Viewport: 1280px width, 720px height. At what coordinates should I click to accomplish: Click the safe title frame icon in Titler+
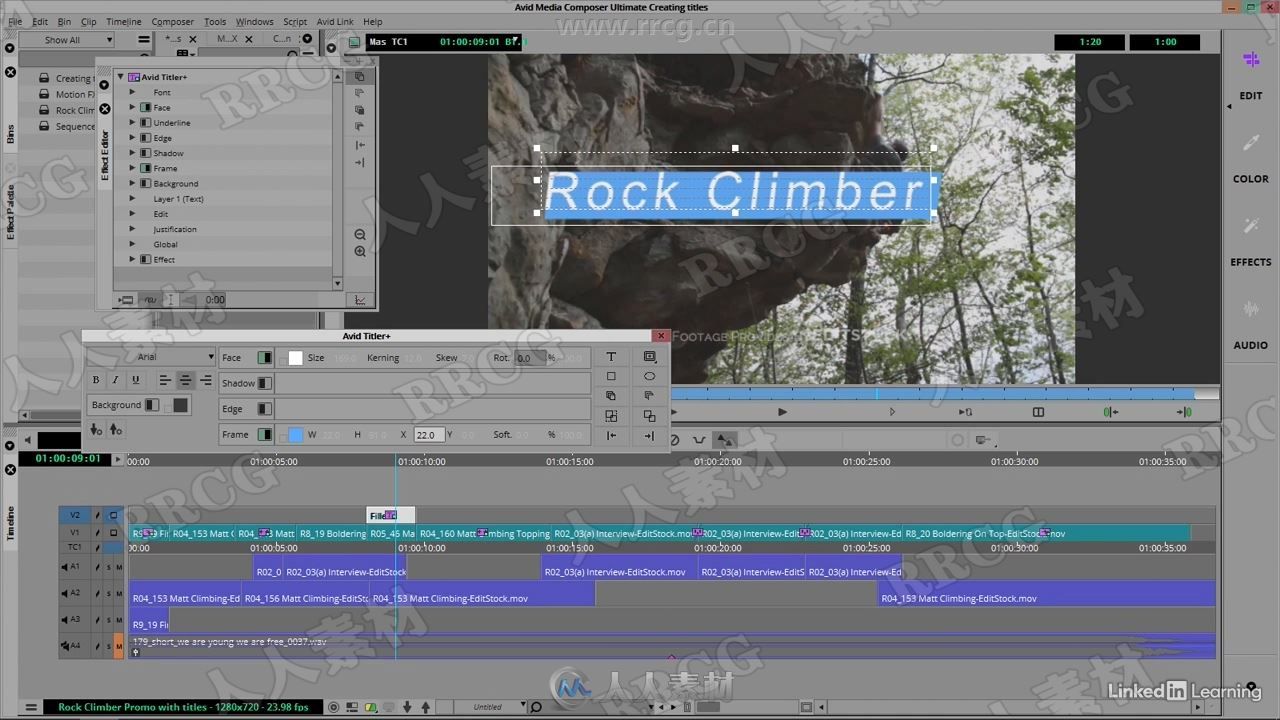click(649, 357)
